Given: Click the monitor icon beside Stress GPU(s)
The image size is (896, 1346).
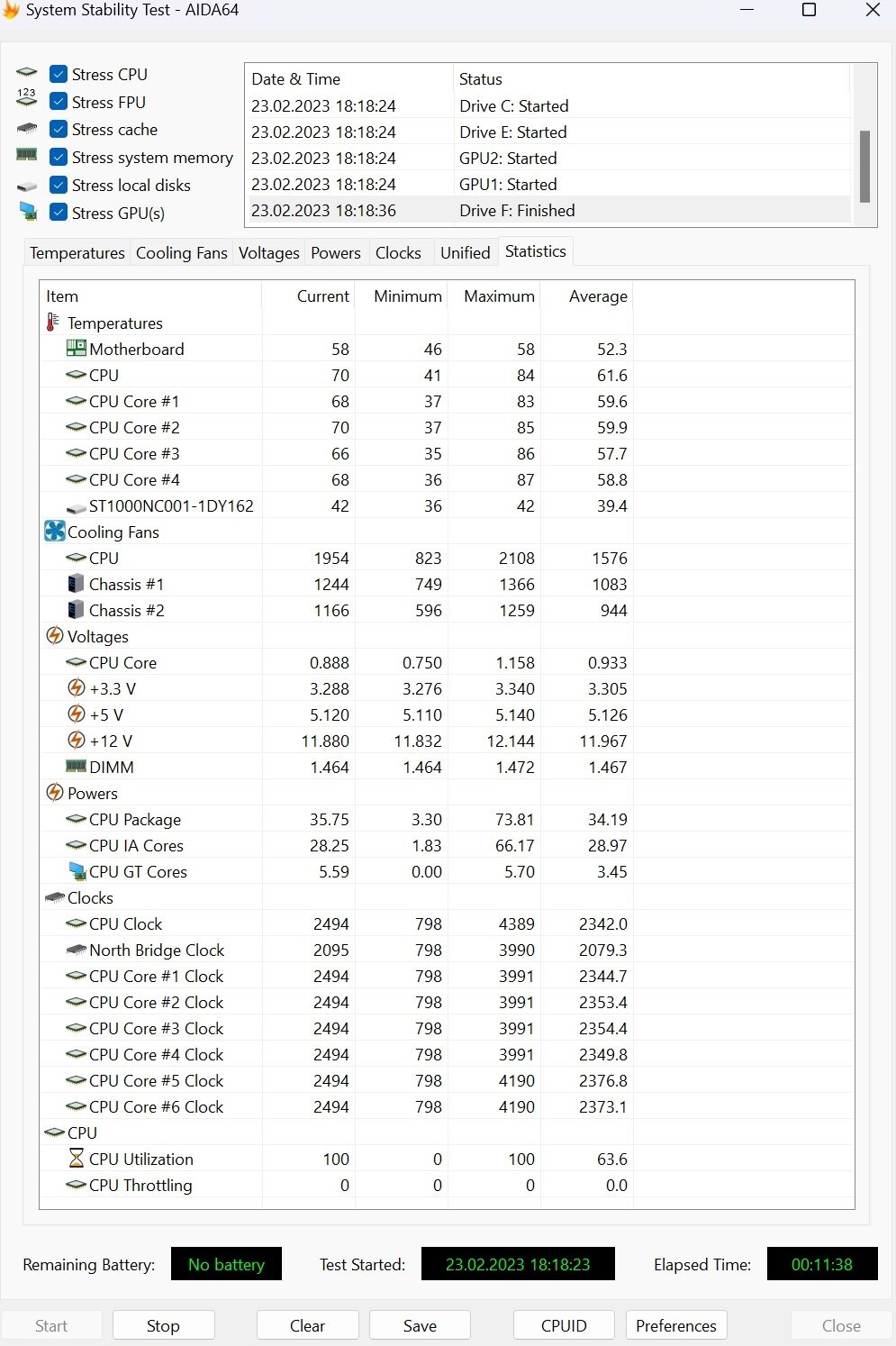Looking at the screenshot, I should 28,212.
